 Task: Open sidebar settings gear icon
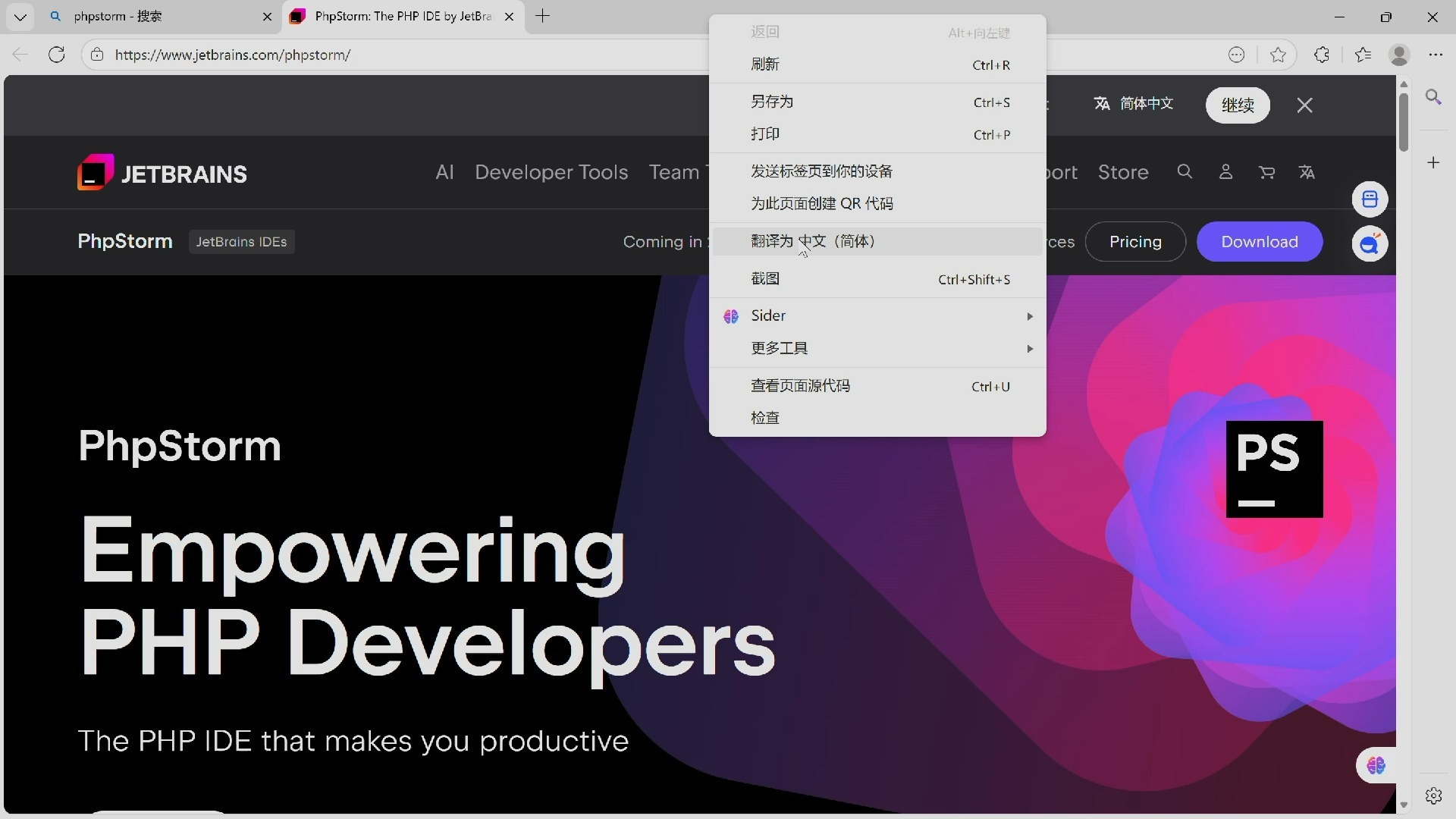[1433, 795]
